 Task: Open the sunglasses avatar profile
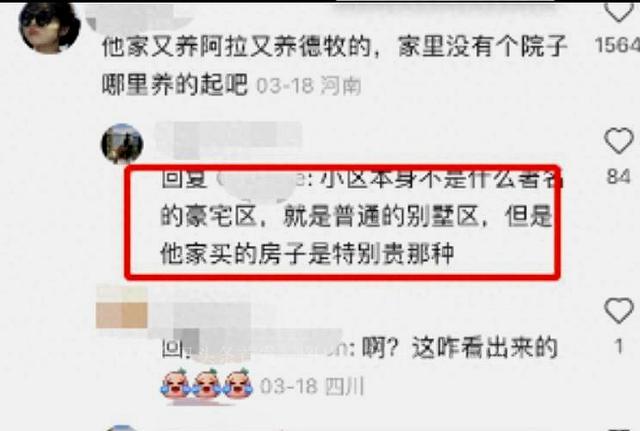[49, 27]
